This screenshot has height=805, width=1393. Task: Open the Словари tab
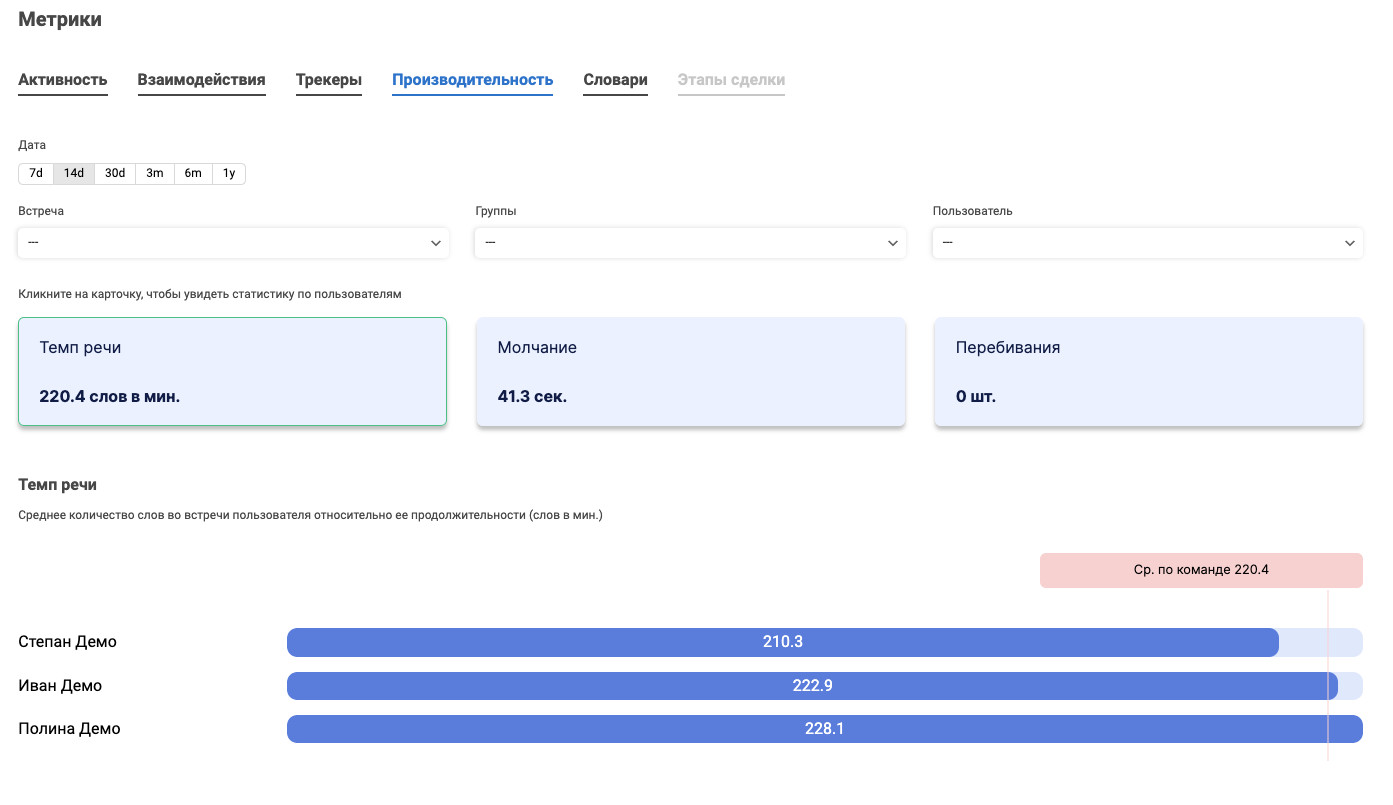pos(615,80)
